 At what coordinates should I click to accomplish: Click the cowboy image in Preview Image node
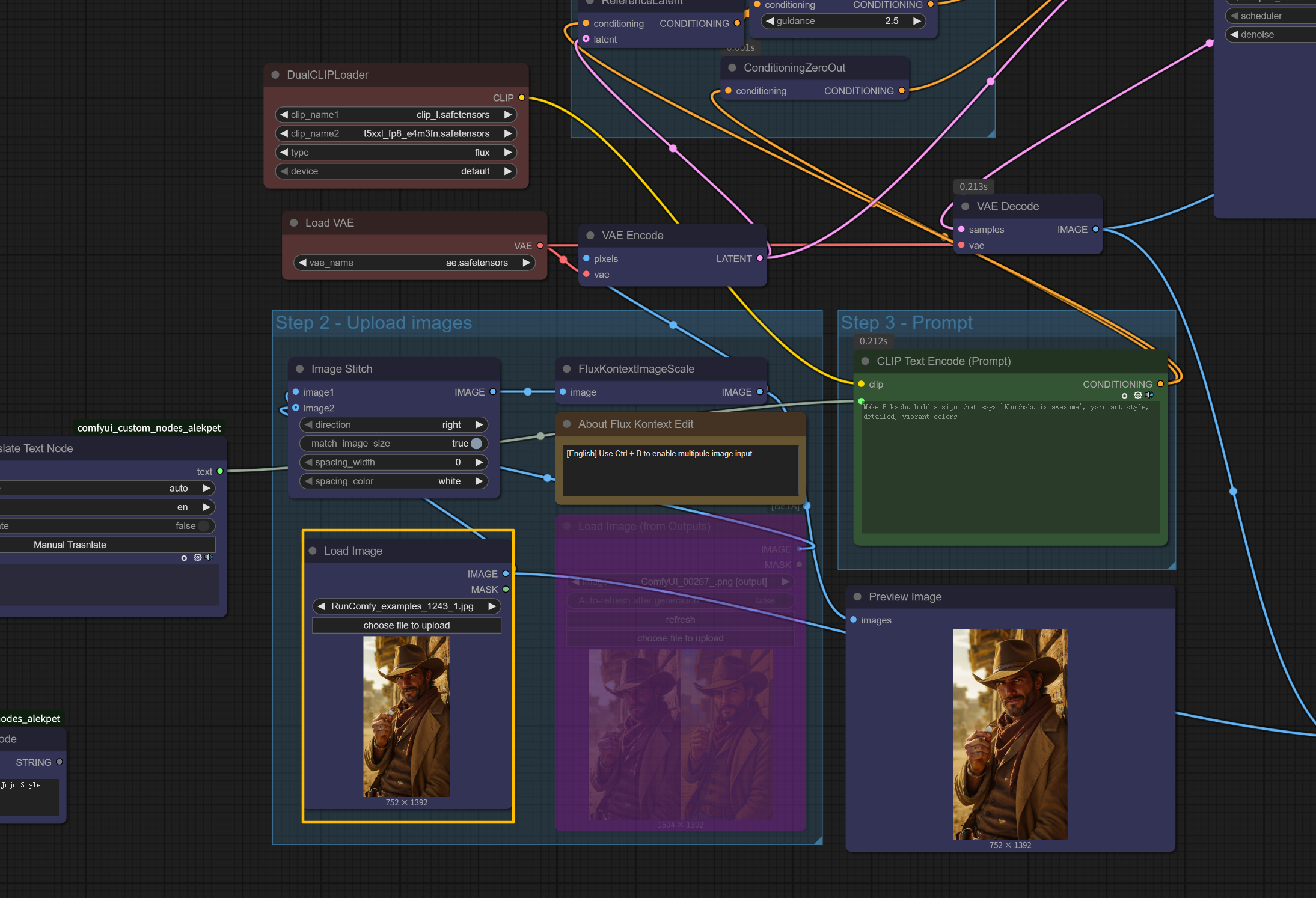(1011, 734)
